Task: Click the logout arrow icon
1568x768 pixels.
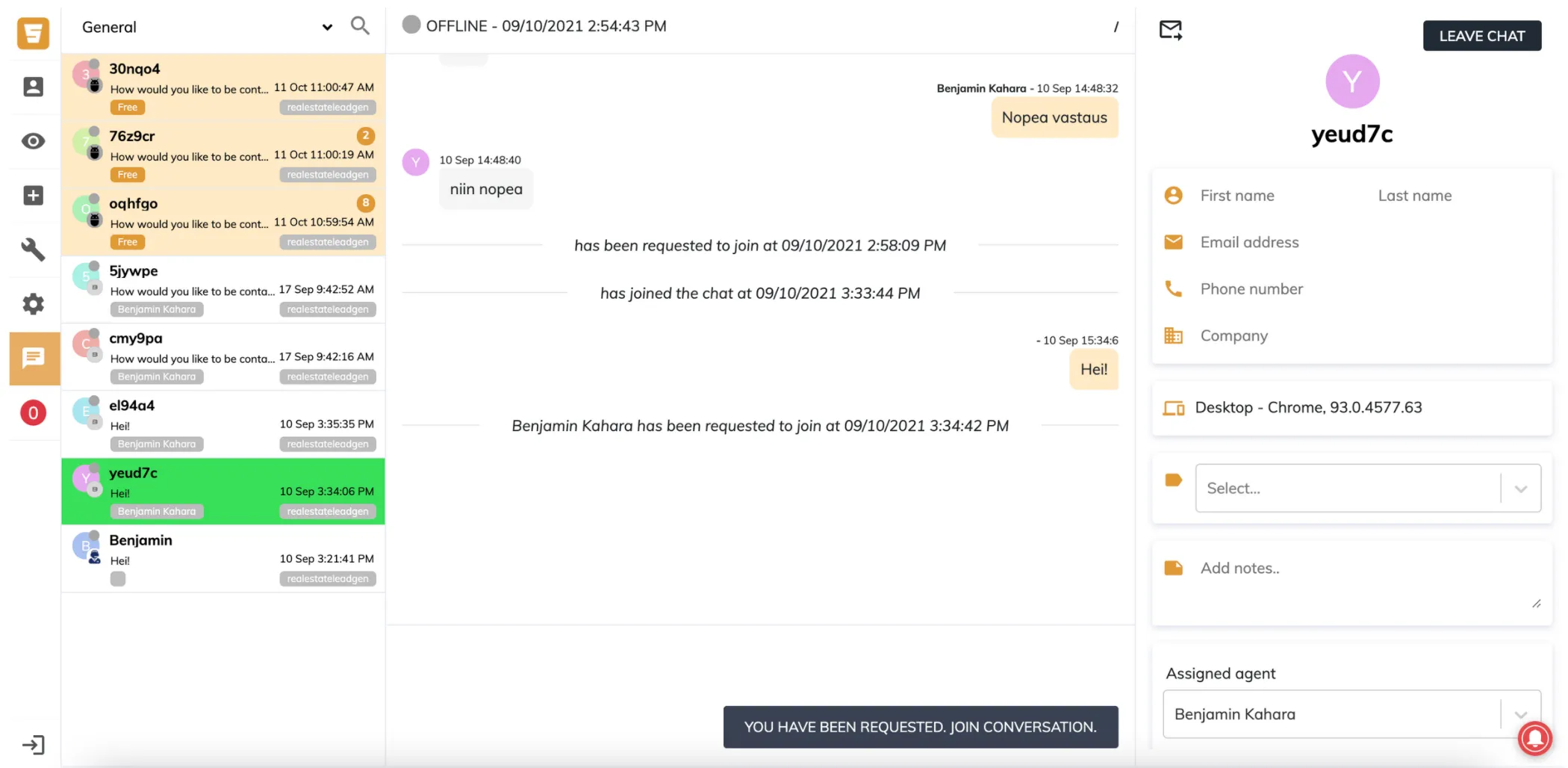Action: 33,745
